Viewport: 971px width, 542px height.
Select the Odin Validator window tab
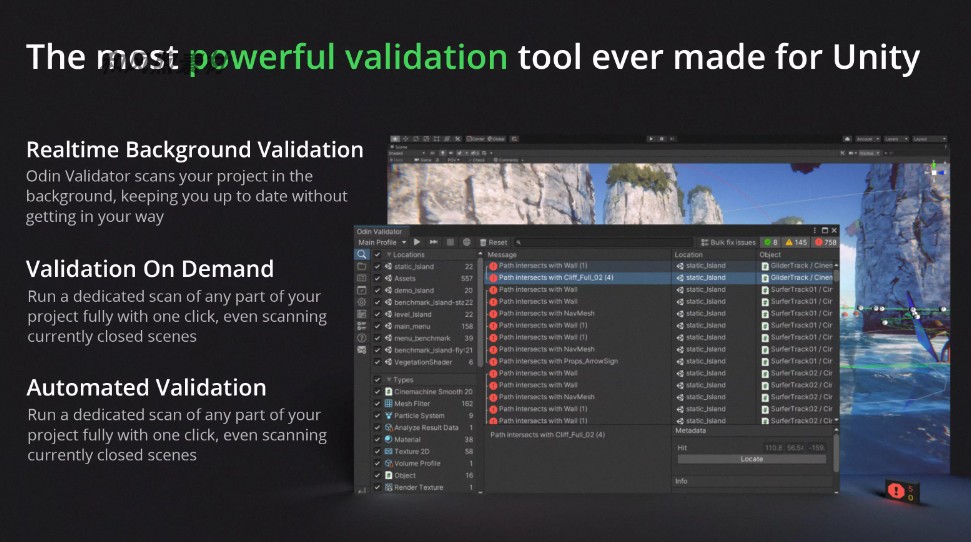pos(379,231)
